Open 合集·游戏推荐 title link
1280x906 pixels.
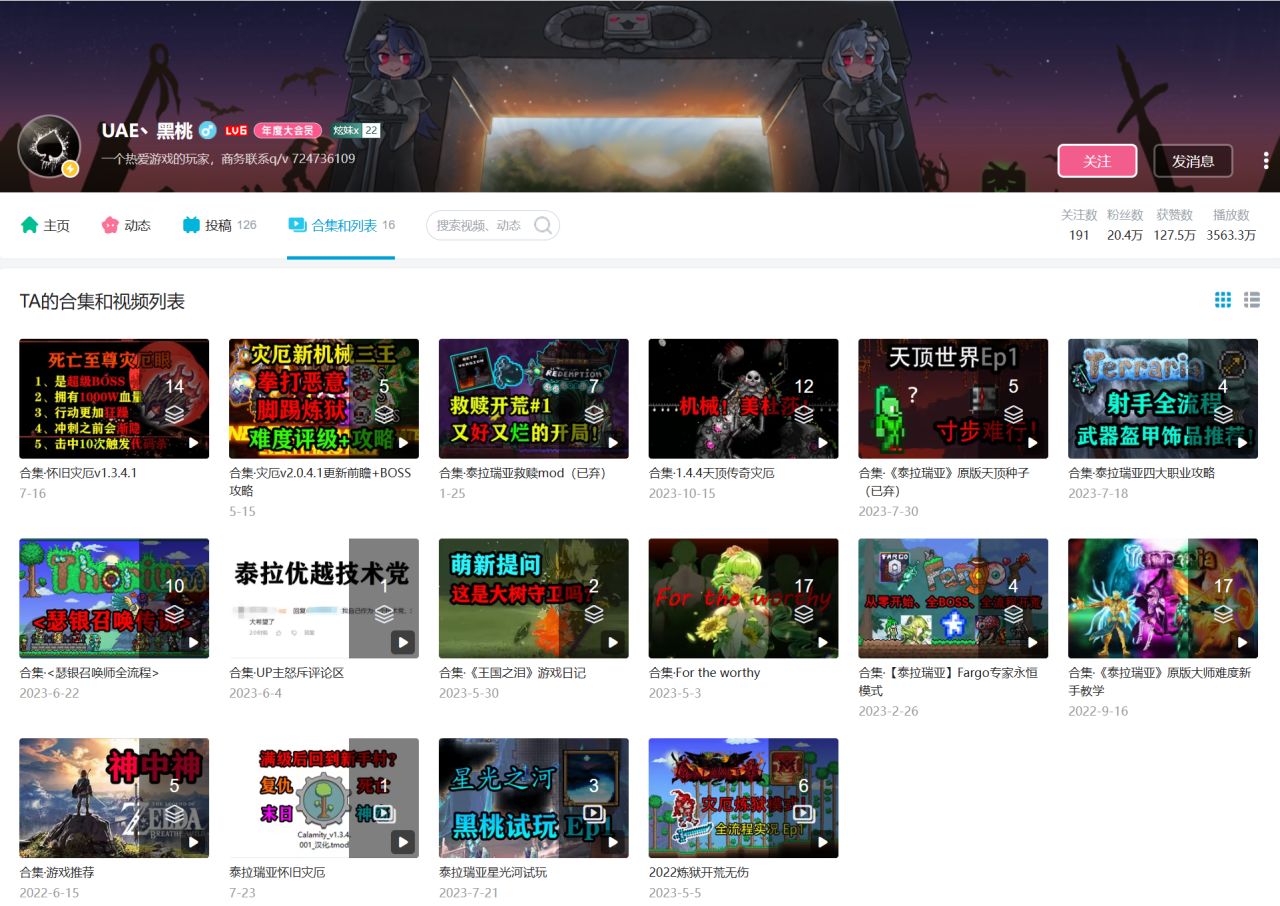[x=57, y=873]
